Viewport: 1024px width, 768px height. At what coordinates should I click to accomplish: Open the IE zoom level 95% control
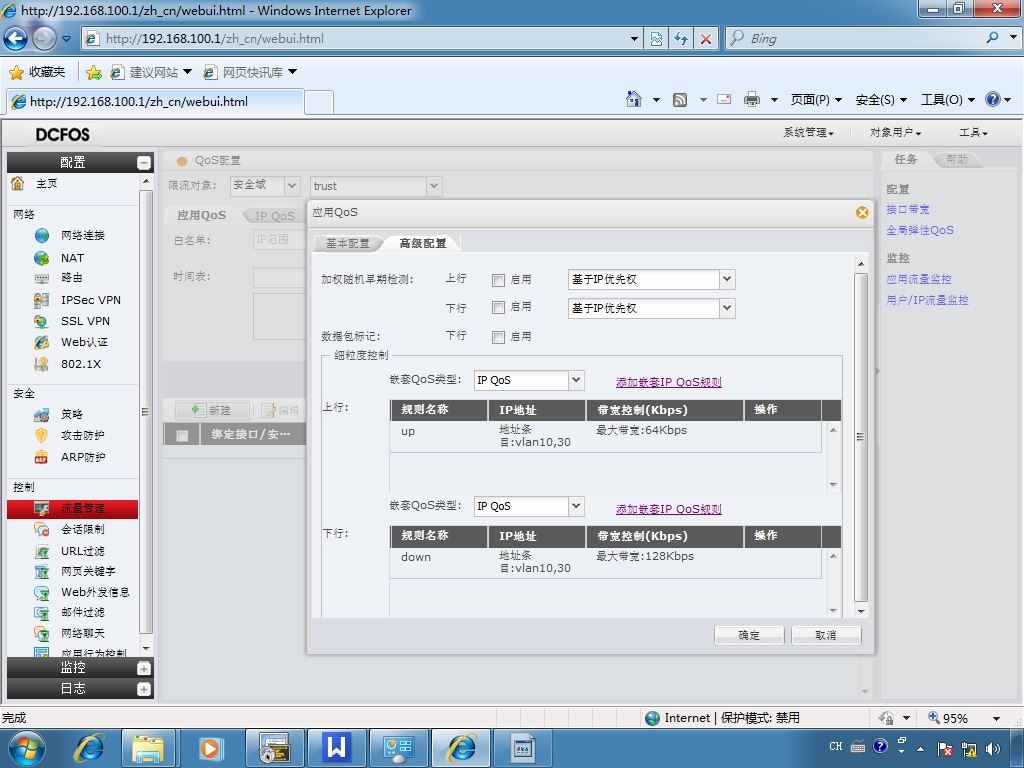(963, 718)
